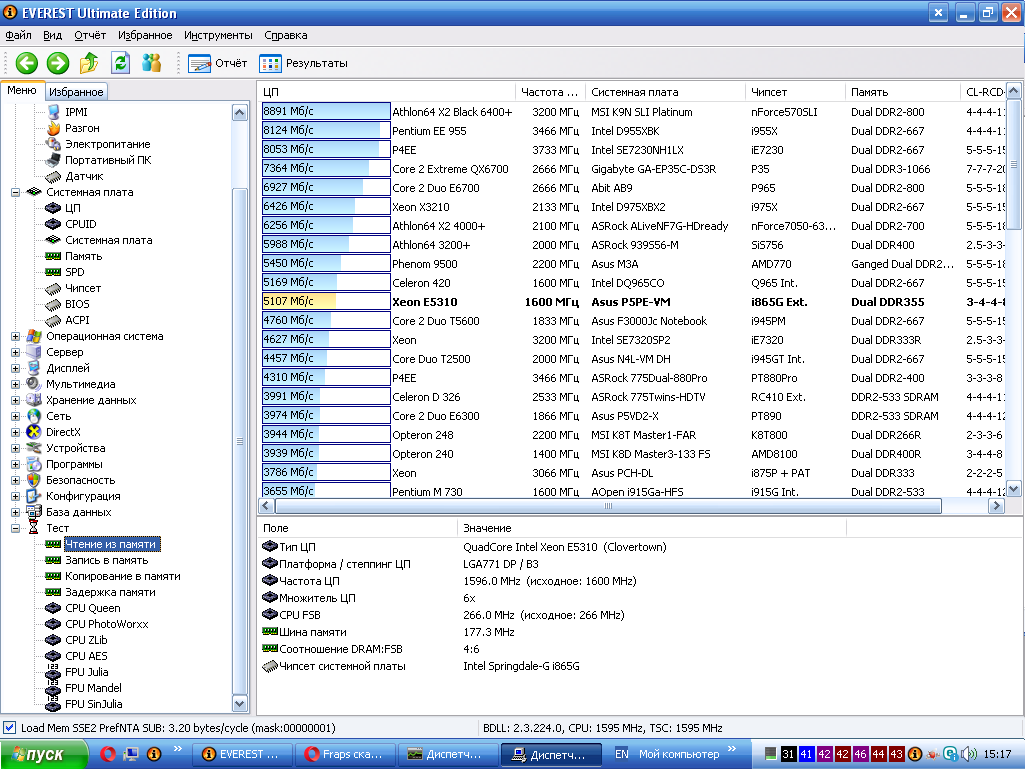Sort by the Частота column header

click(x=550, y=92)
